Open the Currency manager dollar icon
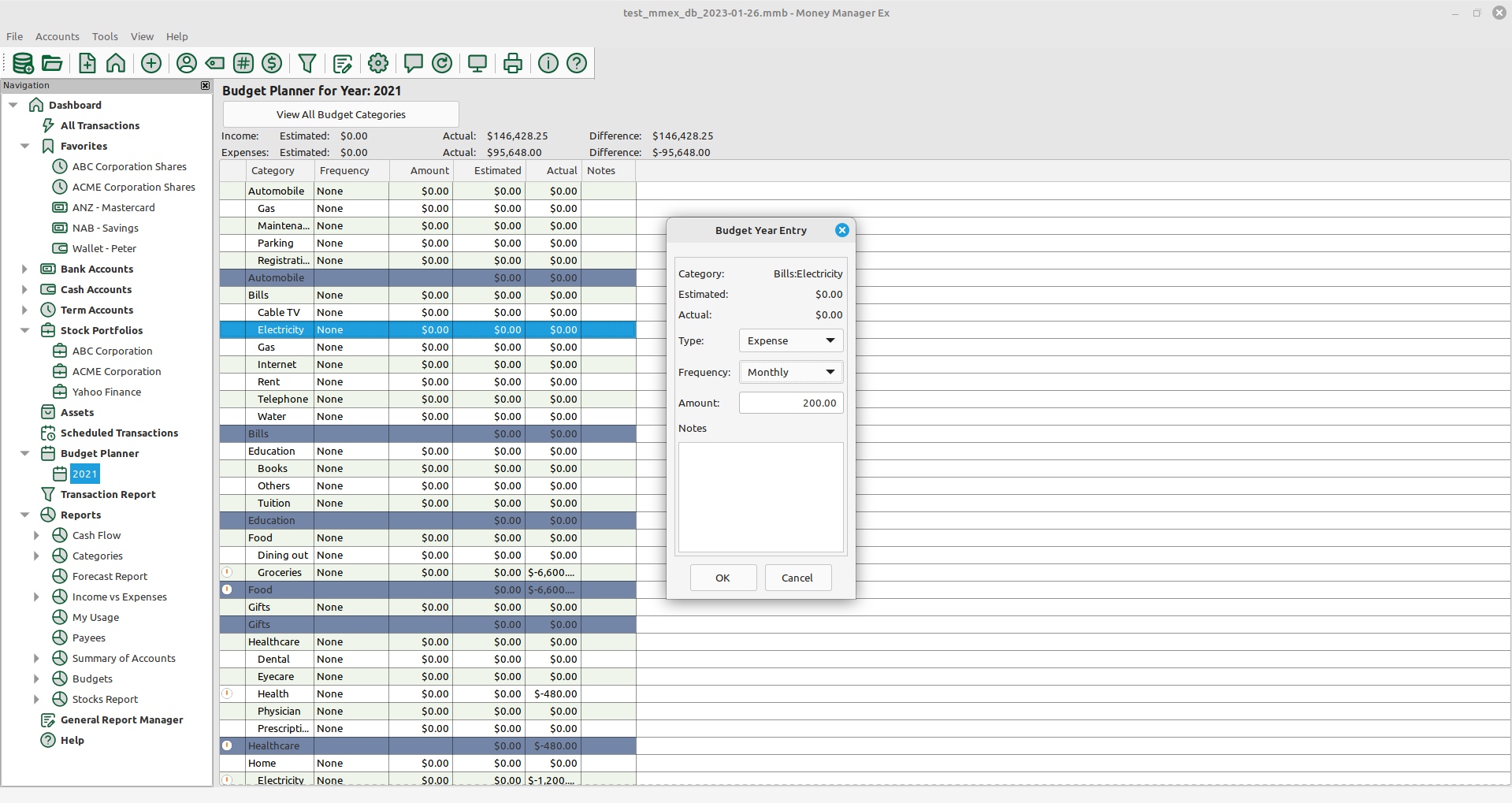1512x803 pixels. pos(272,63)
